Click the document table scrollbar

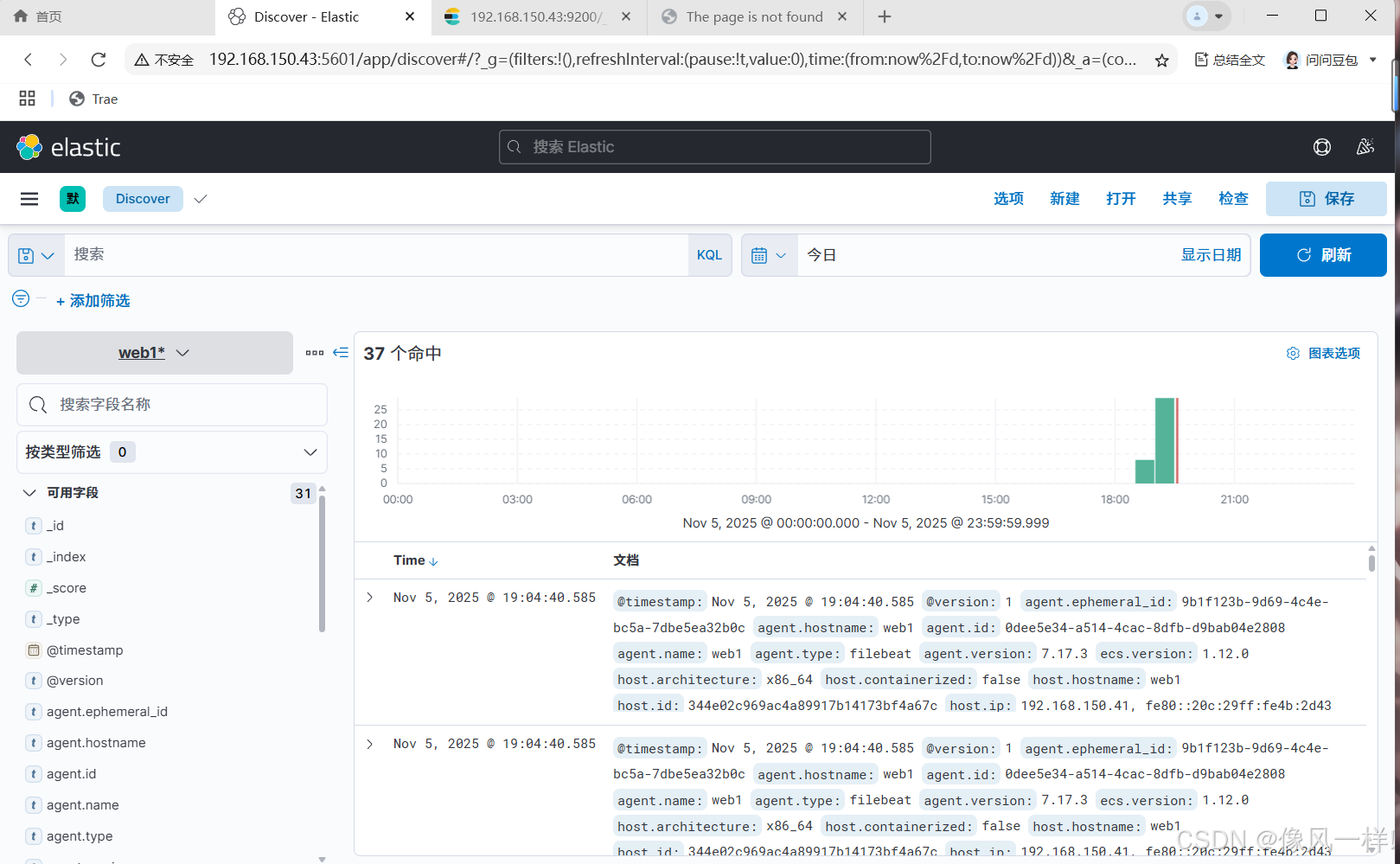pos(1371,562)
